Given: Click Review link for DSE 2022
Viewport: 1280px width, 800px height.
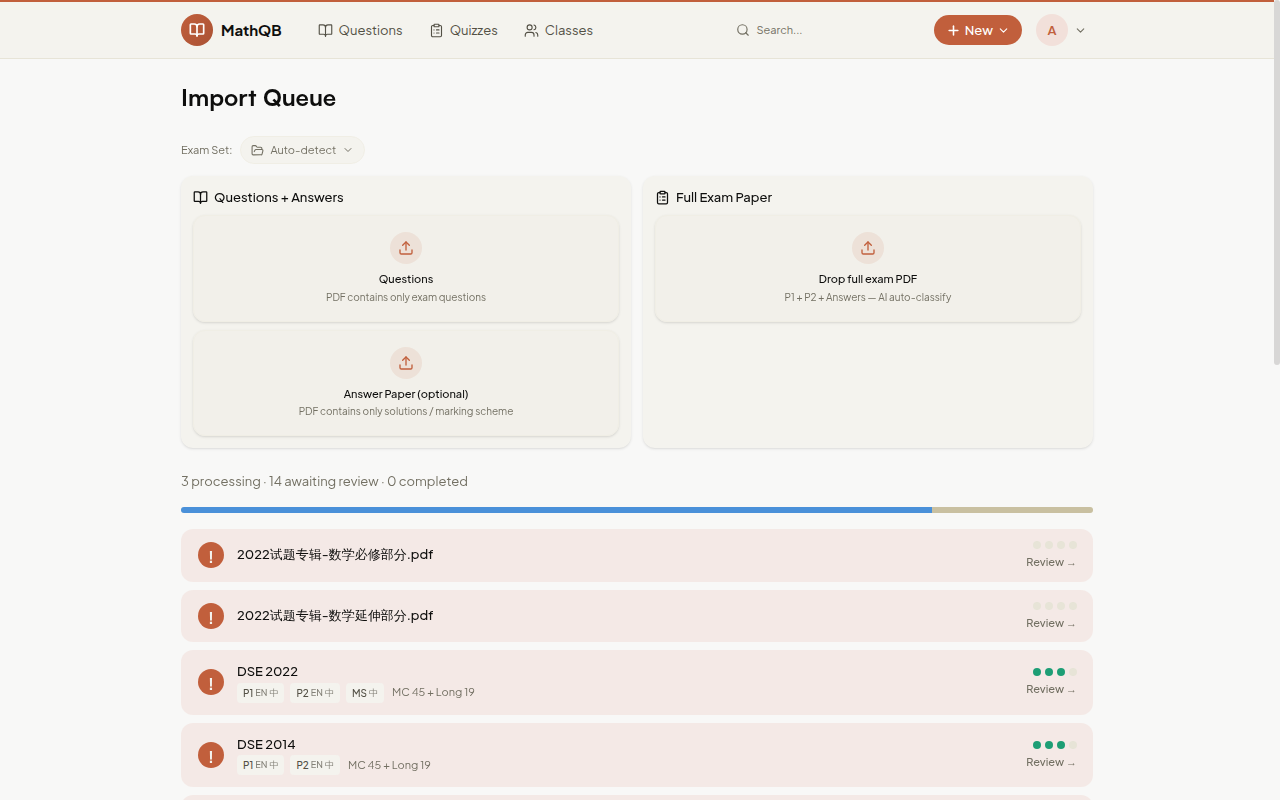Looking at the screenshot, I should [1050, 689].
